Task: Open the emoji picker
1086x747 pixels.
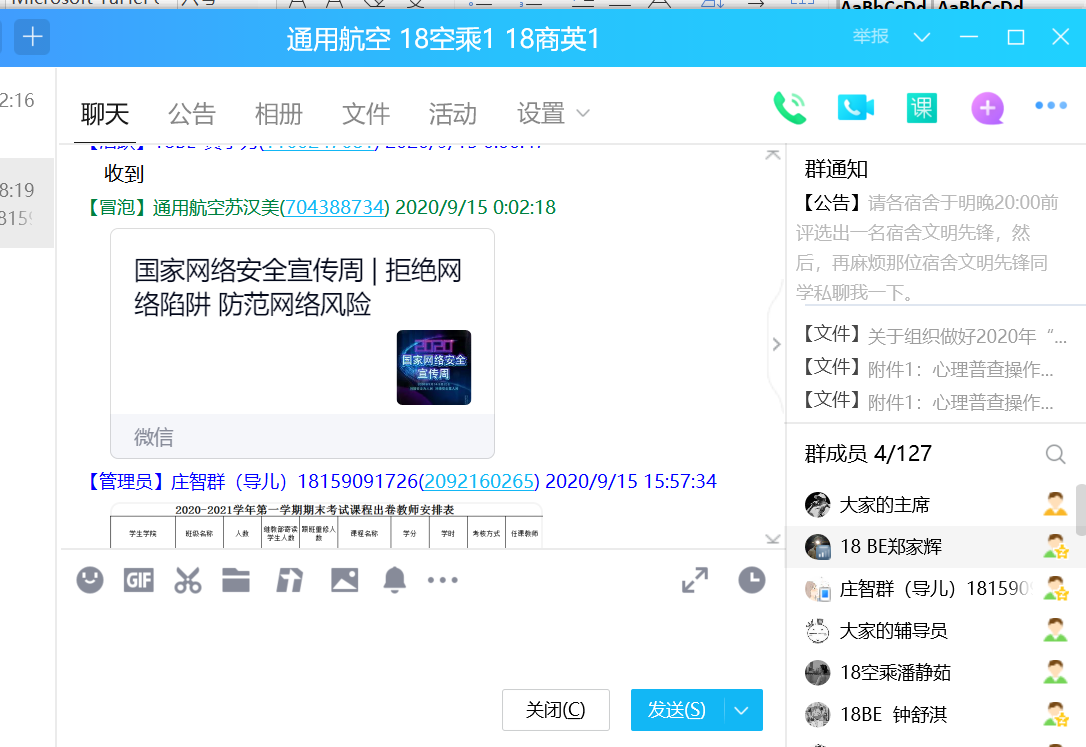Action: 90,580
